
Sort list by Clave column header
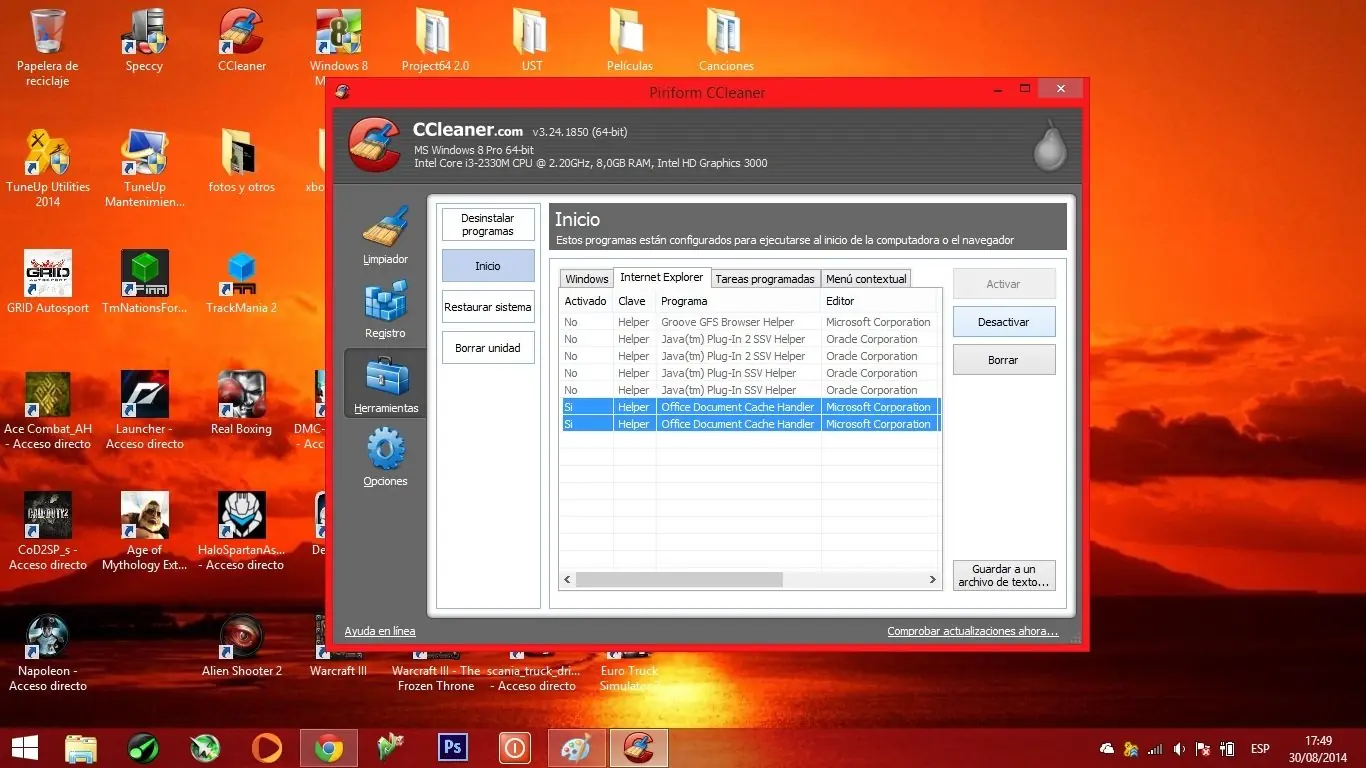635,301
